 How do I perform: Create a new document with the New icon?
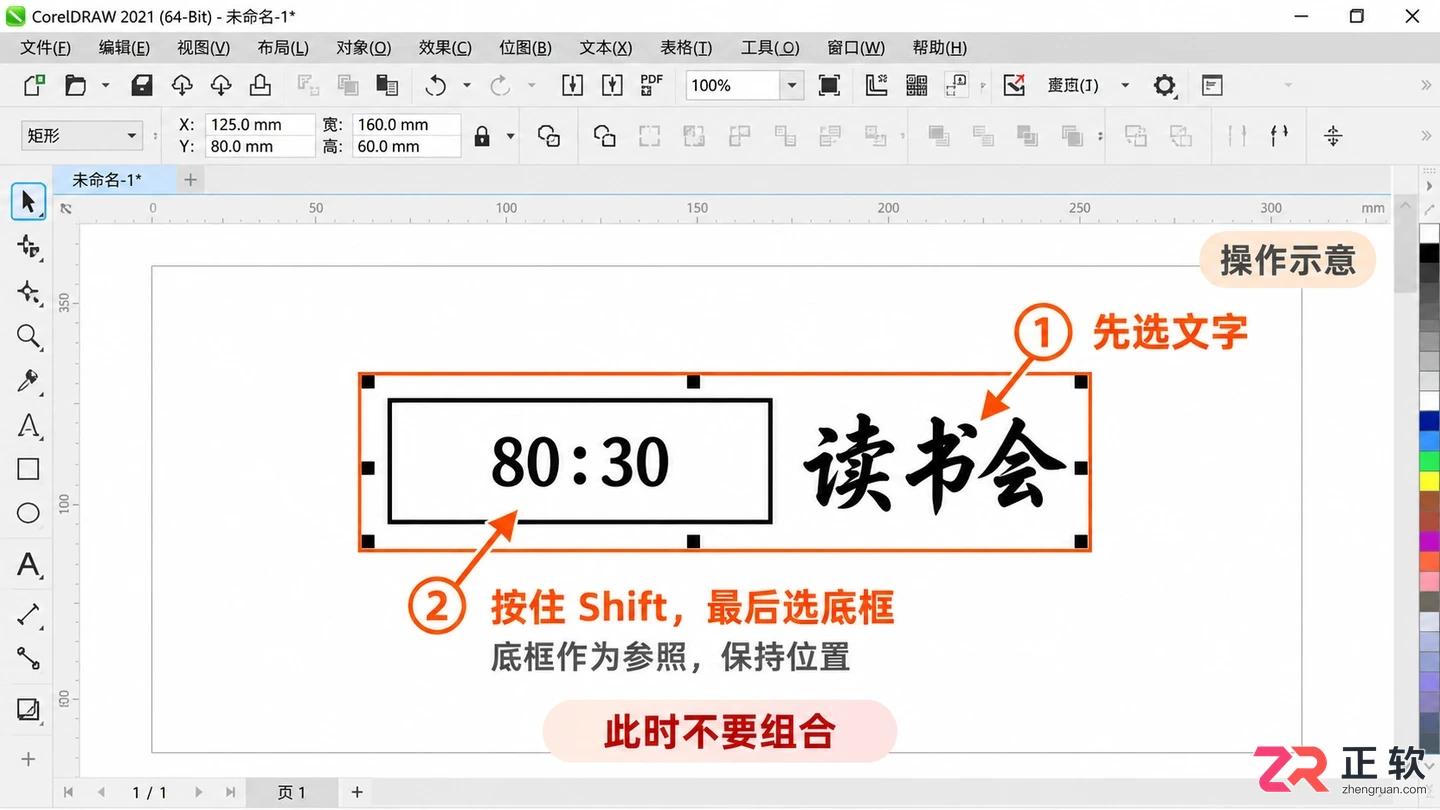tap(34, 85)
